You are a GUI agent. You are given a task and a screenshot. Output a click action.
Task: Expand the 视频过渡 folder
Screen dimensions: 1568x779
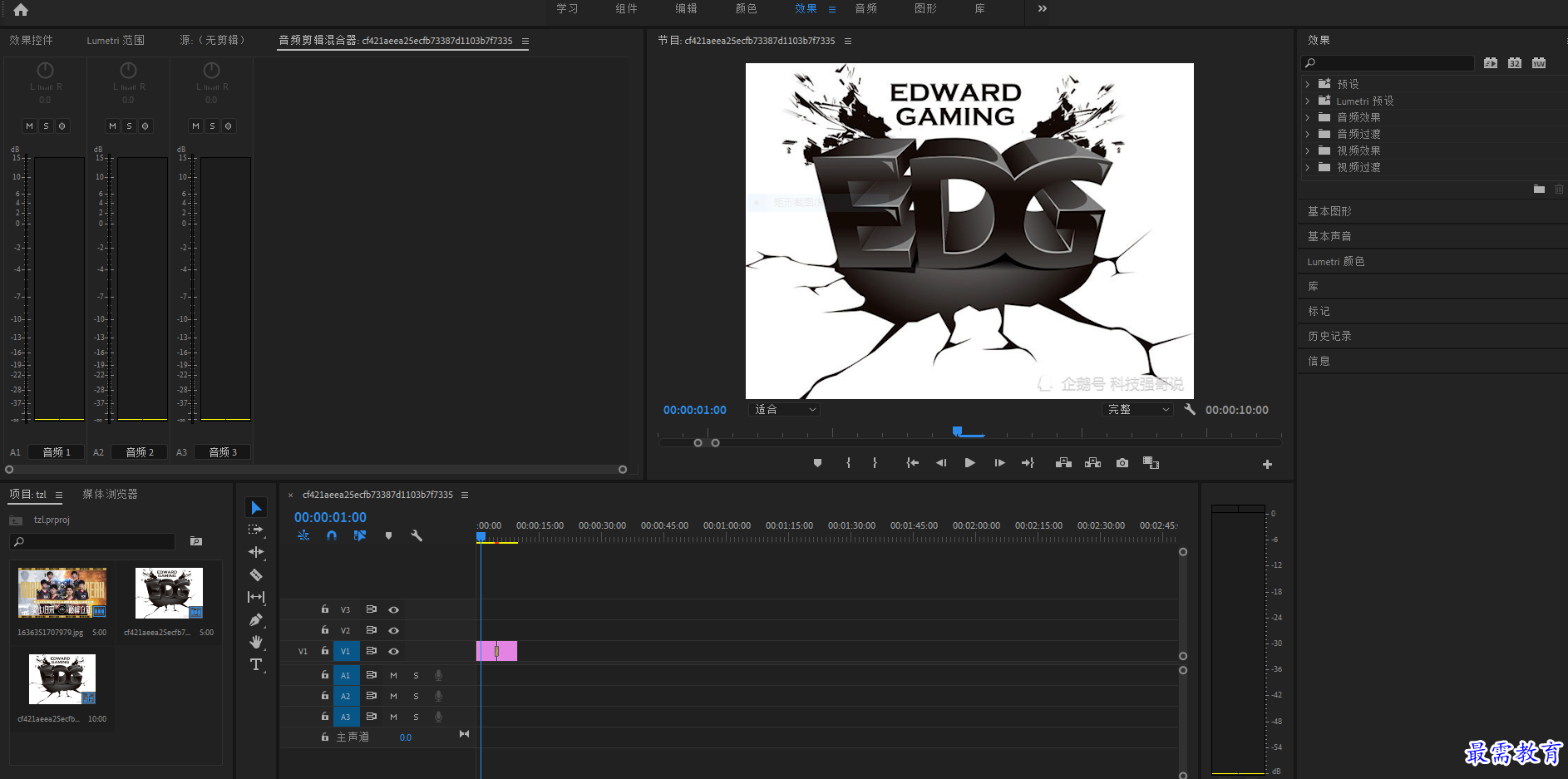1308,167
